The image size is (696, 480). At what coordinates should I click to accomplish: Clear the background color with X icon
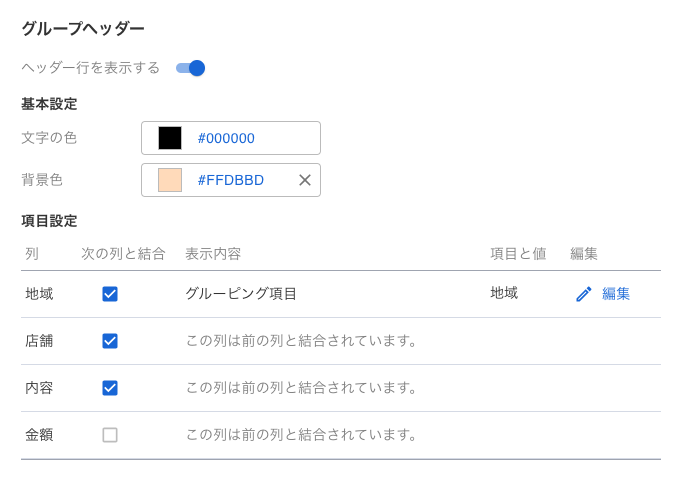point(304,180)
